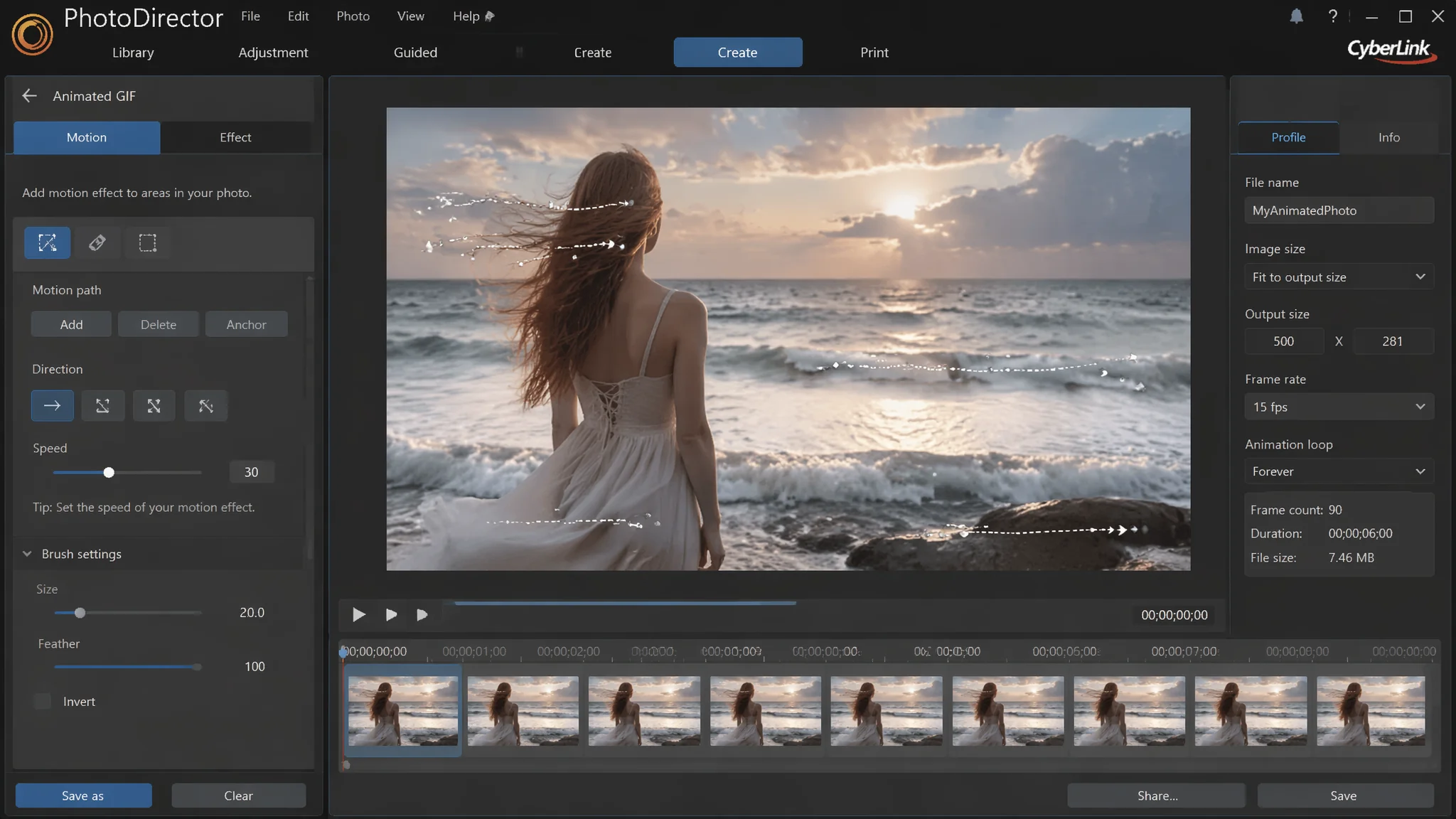This screenshot has height=819, width=1456.
Task: Click the preview progress bar
Action: point(624,603)
